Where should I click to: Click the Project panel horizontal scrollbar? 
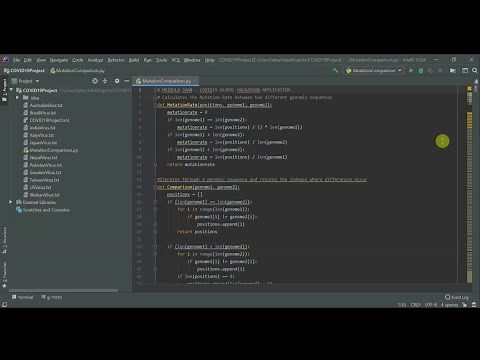pos(63,290)
